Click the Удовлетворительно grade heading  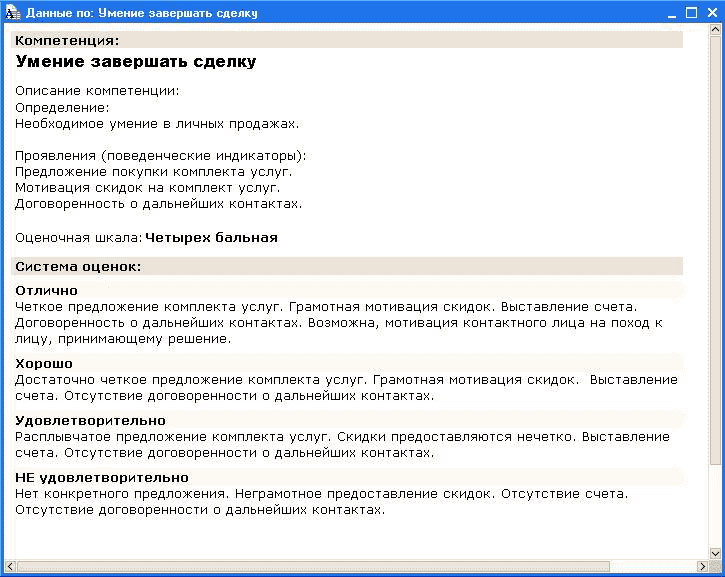90,421
